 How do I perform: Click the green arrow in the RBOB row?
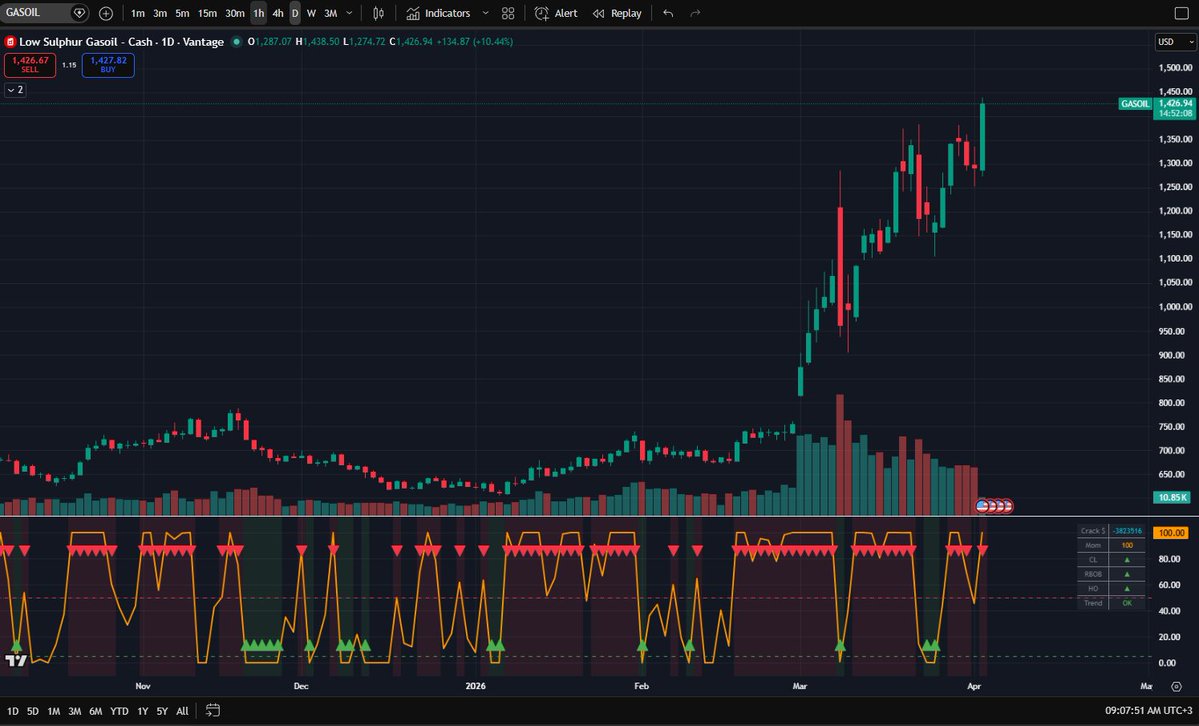pyautogui.click(x=1127, y=575)
